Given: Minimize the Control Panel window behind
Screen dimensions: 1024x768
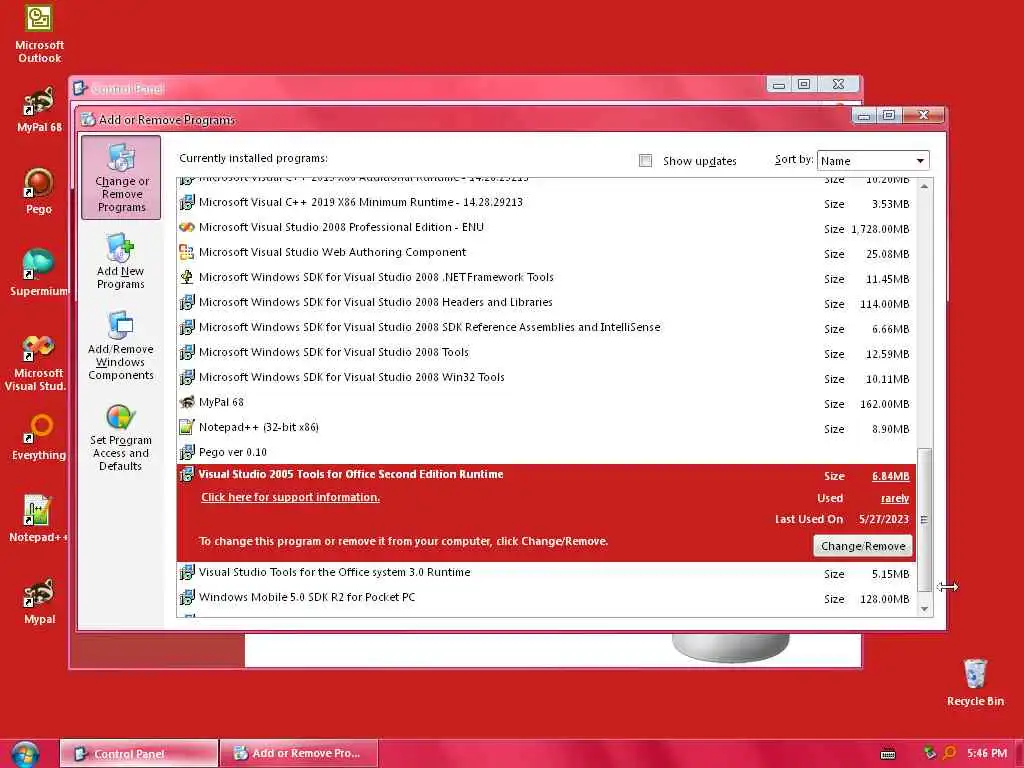Looking at the screenshot, I should (778, 85).
